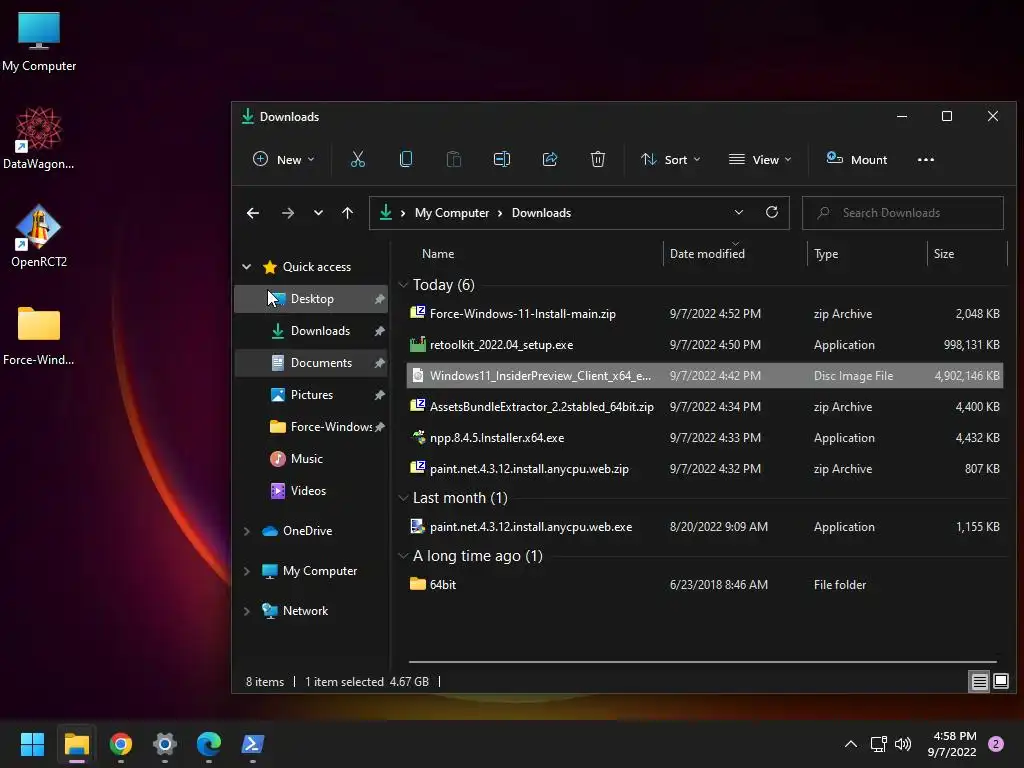This screenshot has height=768, width=1024.
Task: Open the New dropdown menu
Action: click(x=283, y=159)
